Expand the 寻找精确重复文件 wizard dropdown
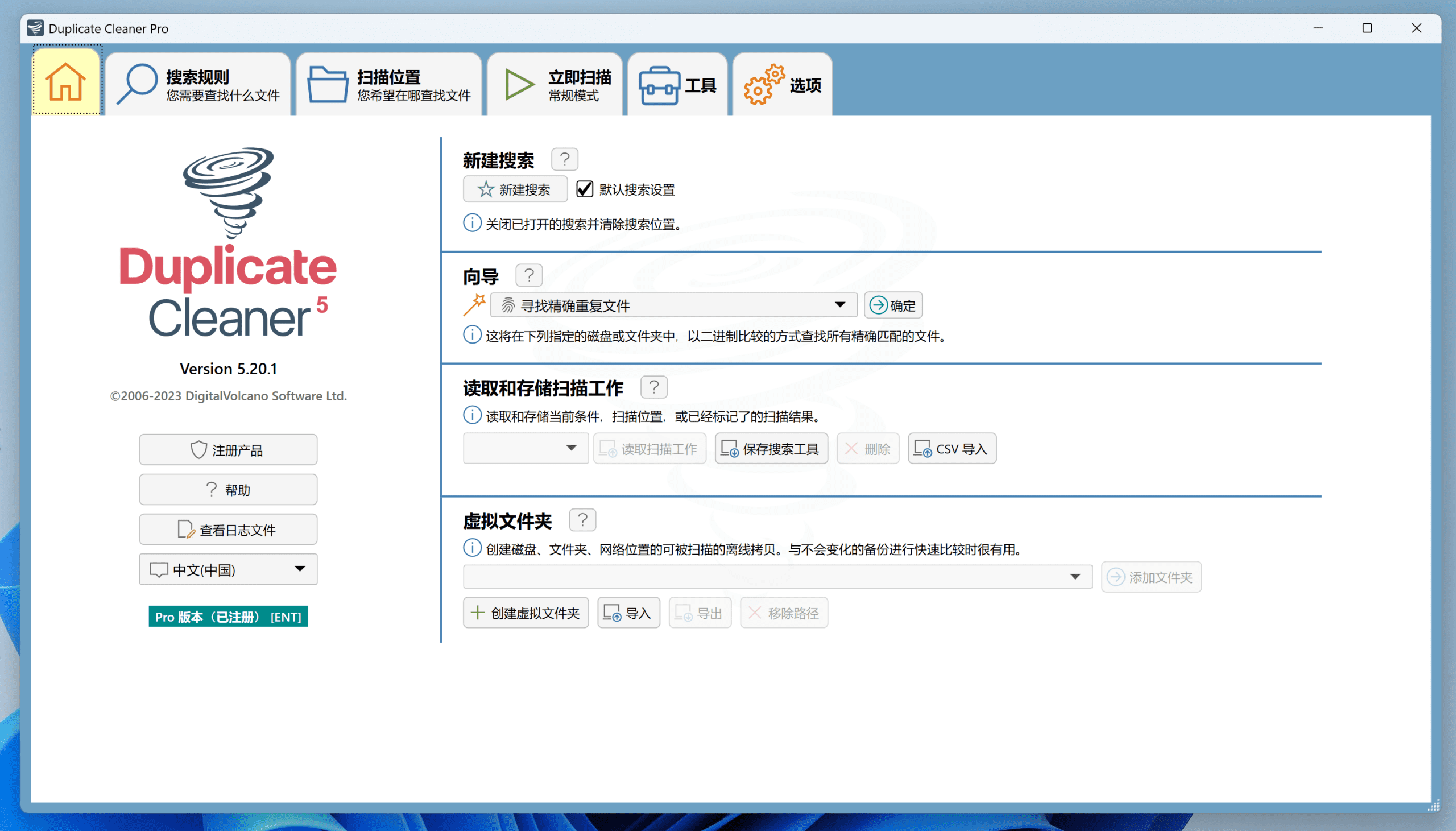 tap(674, 305)
